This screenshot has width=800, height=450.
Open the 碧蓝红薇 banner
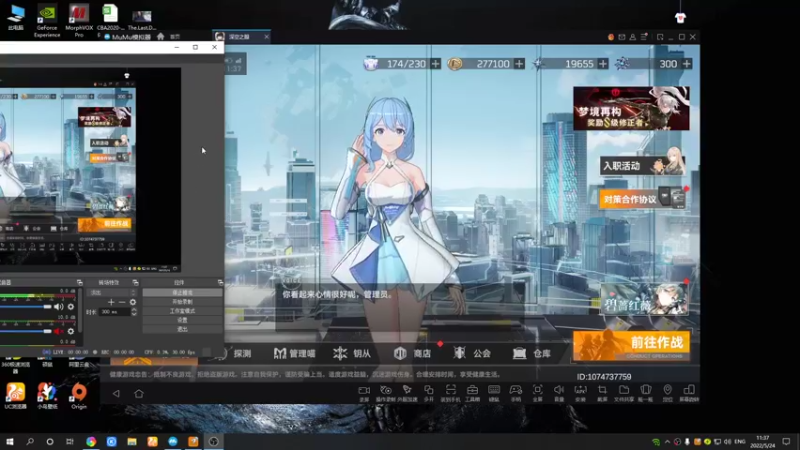[x=644, y=299]
